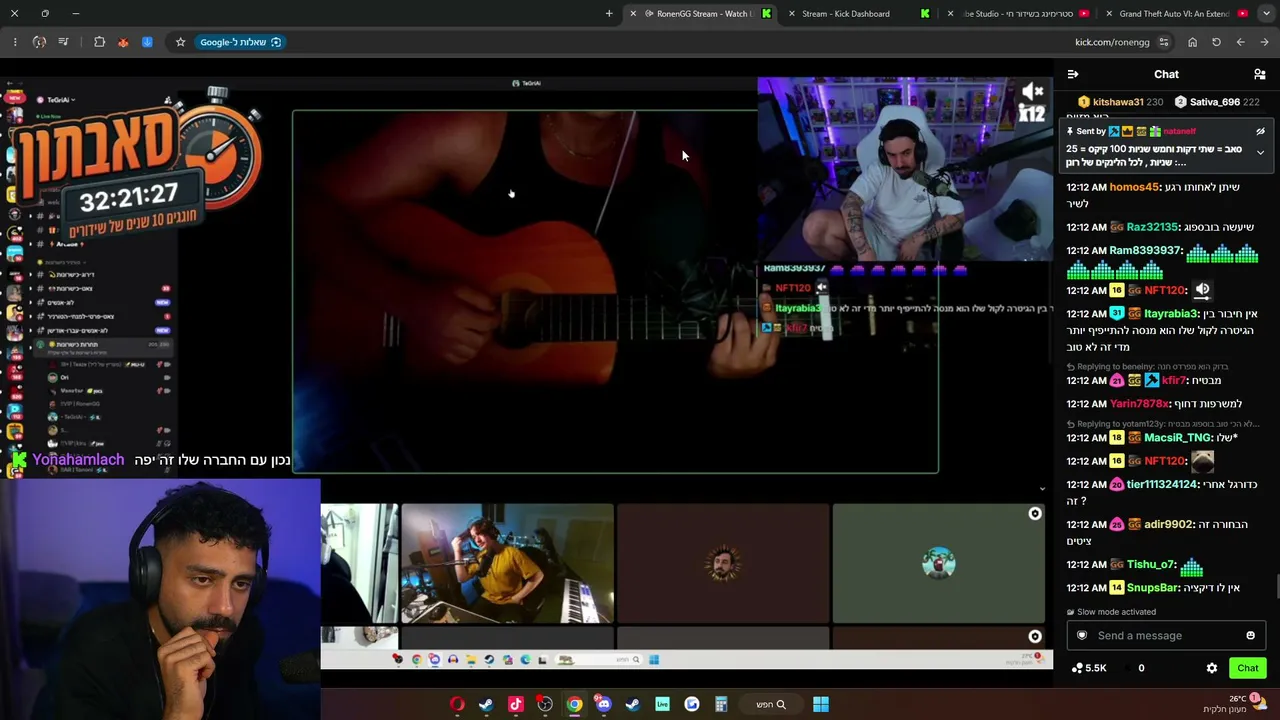The image size is (1280, 720).
Task: Open homos45's profile from chat
Action: pos(1134,187)
